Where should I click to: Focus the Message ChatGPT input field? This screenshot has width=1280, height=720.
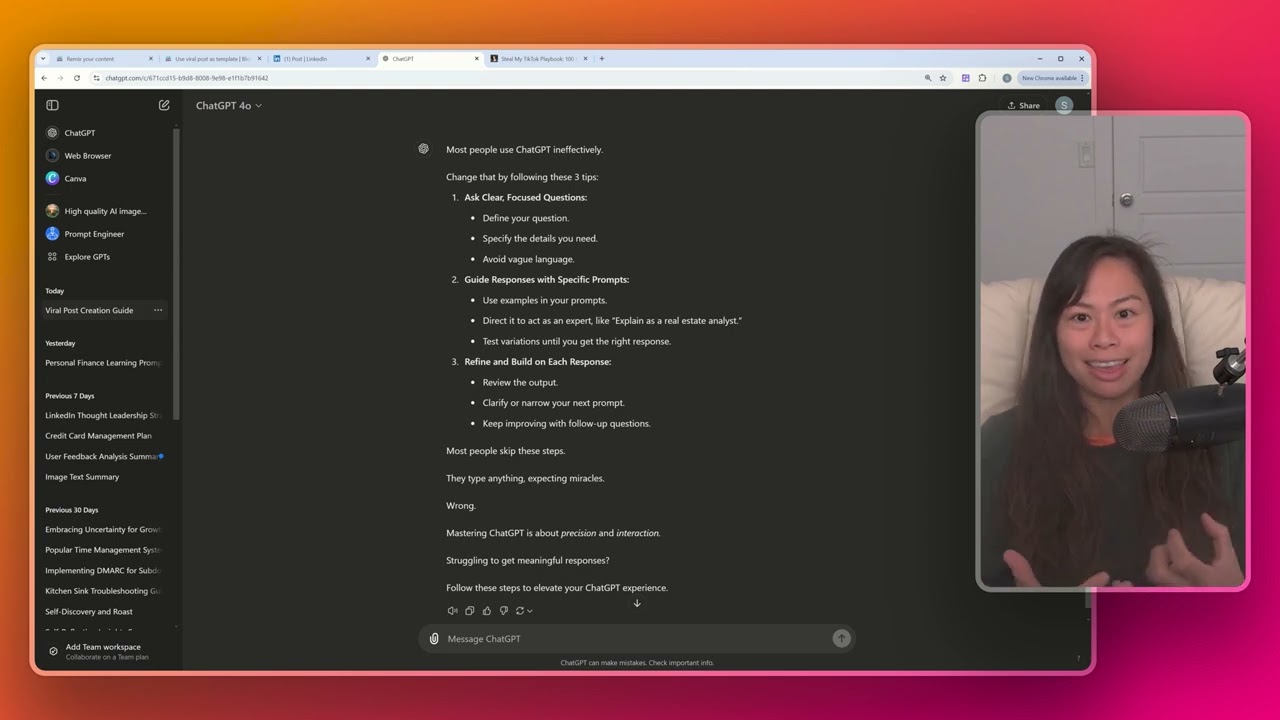636,639
